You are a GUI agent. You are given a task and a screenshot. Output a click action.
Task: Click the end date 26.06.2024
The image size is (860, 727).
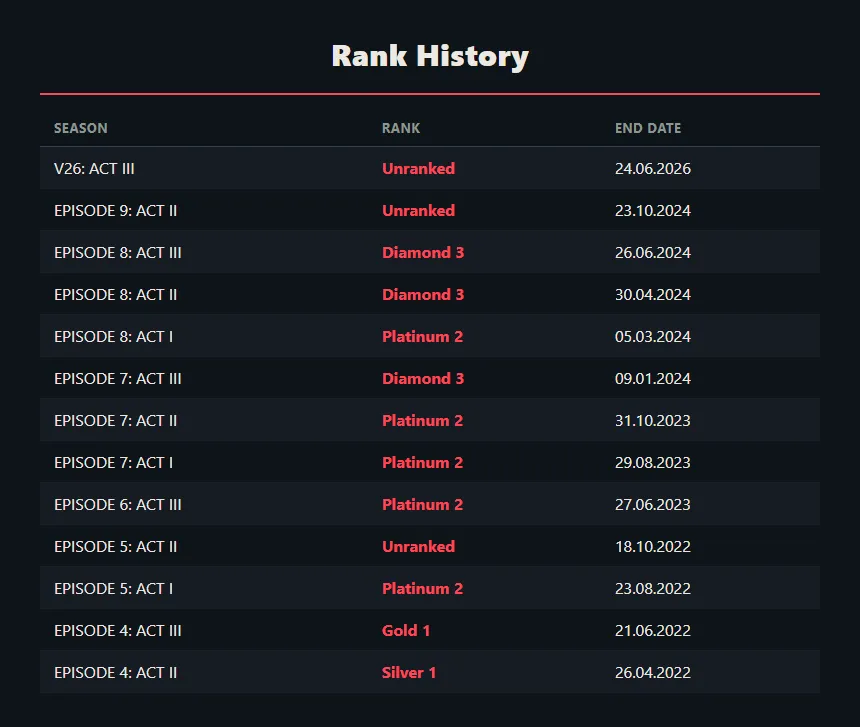coord(653,253)
